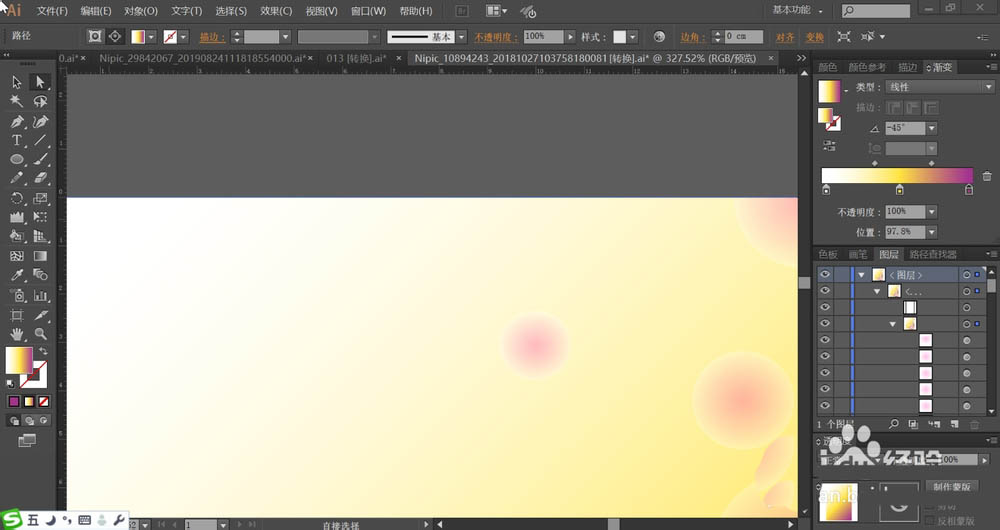The height and width of the screenshot is (530, 1000).
Task: Select the Pencil tool
Action: 17,179
